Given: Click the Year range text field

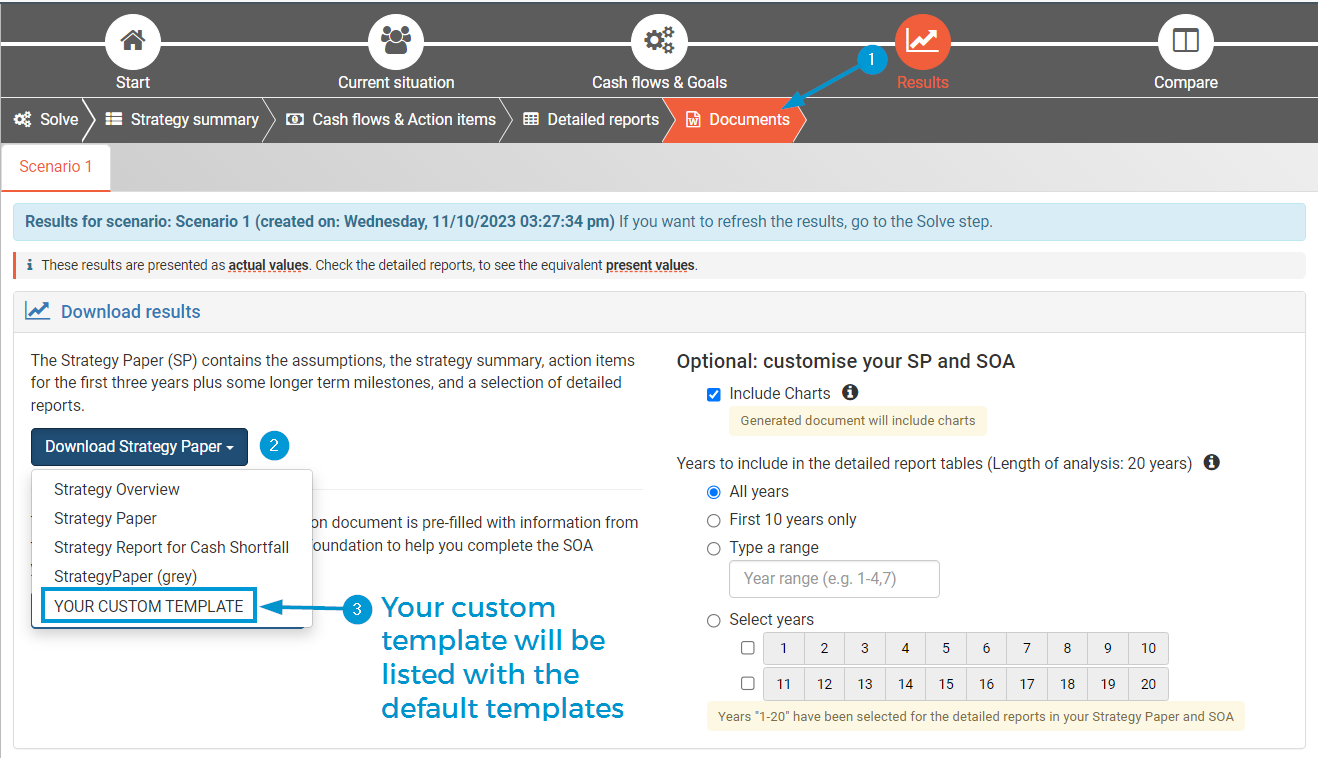Looking at the screenshot, I should point(834,579).
